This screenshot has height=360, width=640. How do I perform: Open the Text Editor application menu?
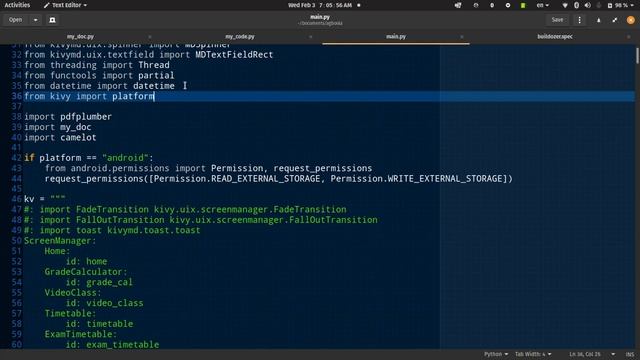(65, 5)
